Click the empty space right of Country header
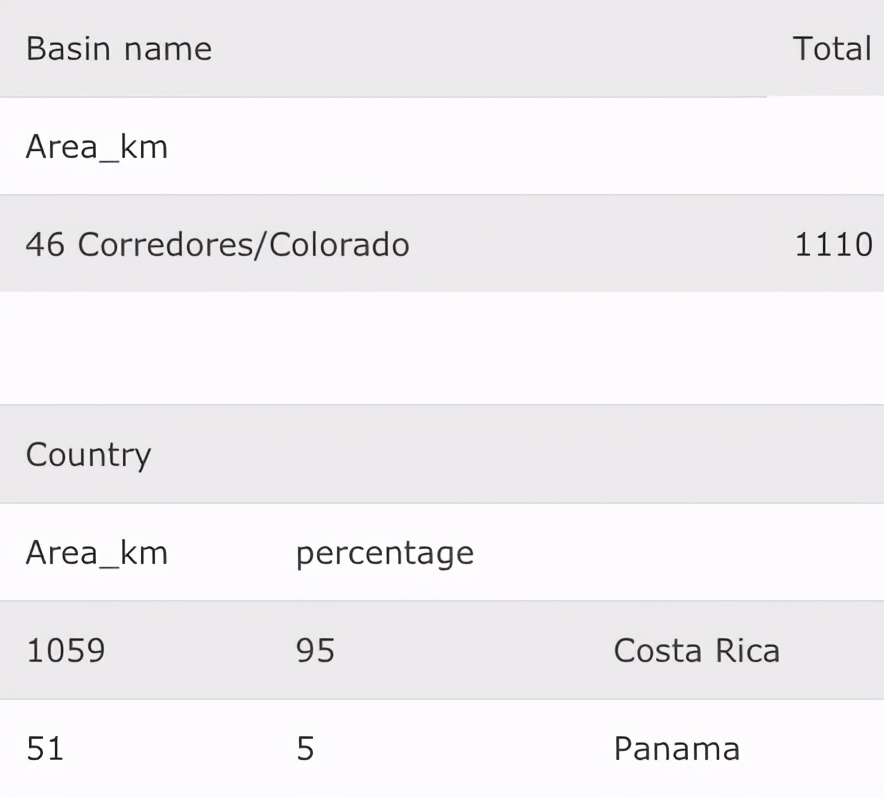884x798 pixels. point(500,455)
